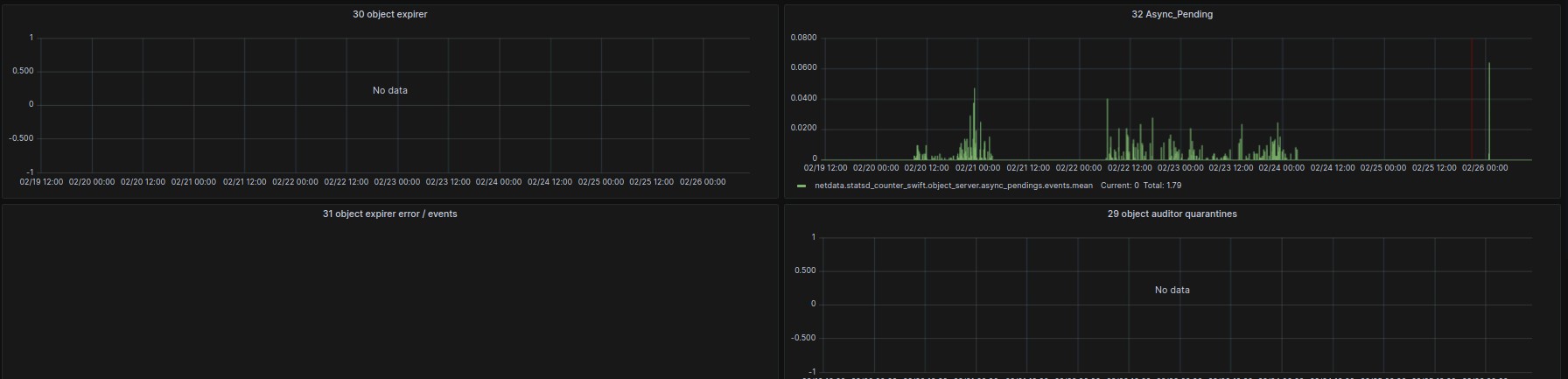Viewport: 1568px width, 379px height.
Task: Click the 0.500 y-axis label in auditor quarantines panel
Action: [805, 270]
